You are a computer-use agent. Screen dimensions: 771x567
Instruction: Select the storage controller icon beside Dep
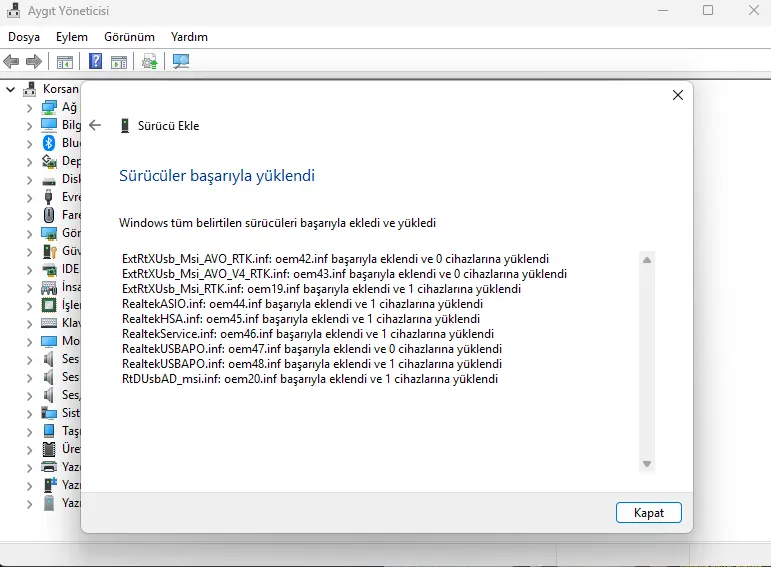(49, 161)
